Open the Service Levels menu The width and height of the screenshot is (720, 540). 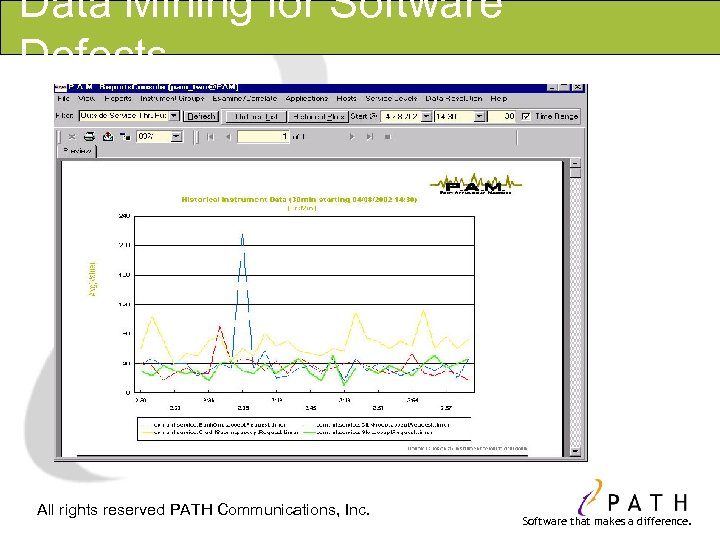391,98
